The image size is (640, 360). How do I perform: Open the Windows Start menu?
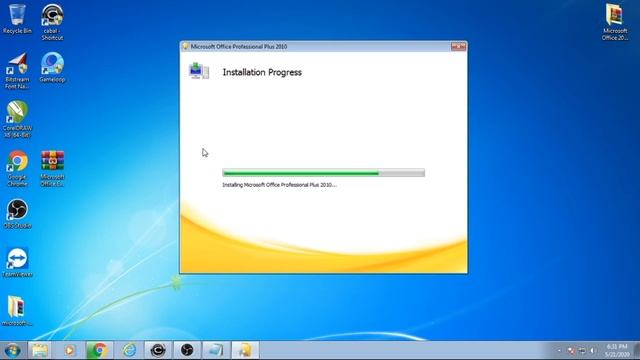pos(13,350)
